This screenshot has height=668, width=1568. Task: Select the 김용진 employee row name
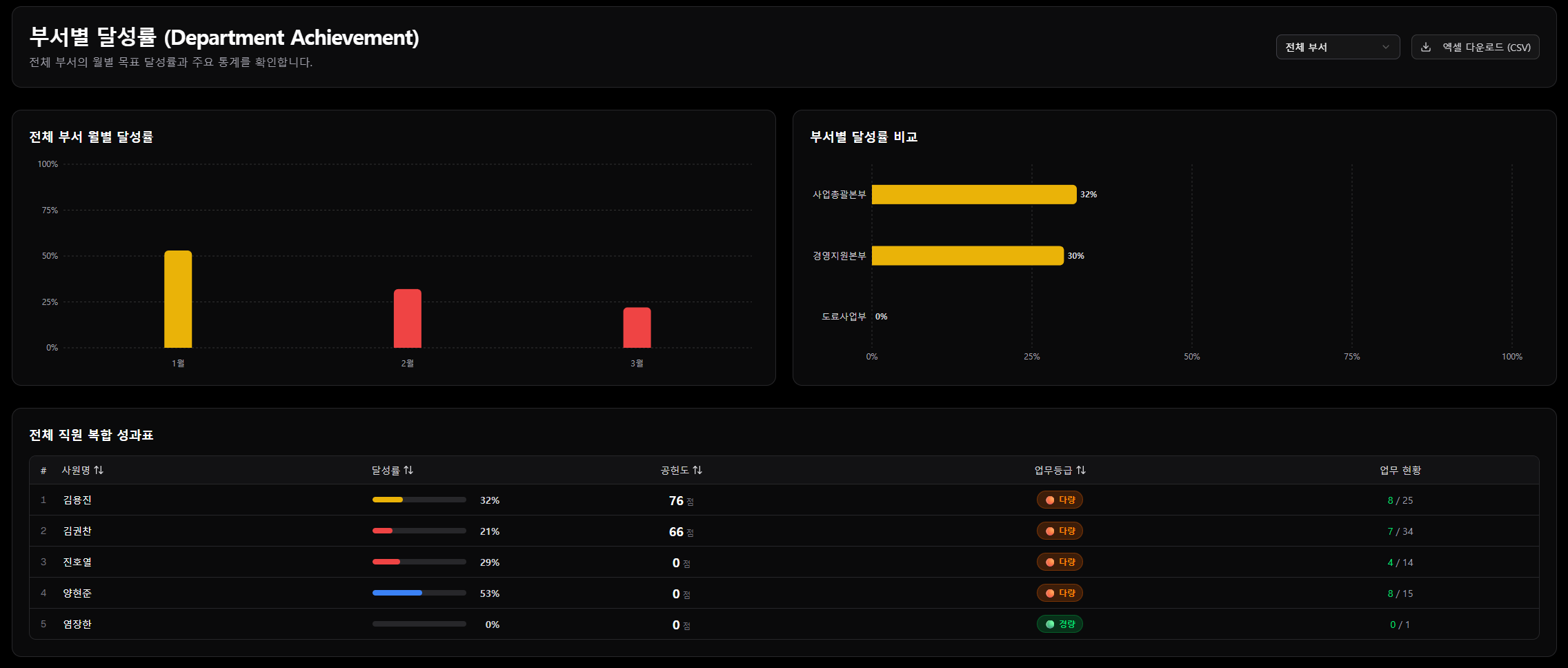pos(77,500)
